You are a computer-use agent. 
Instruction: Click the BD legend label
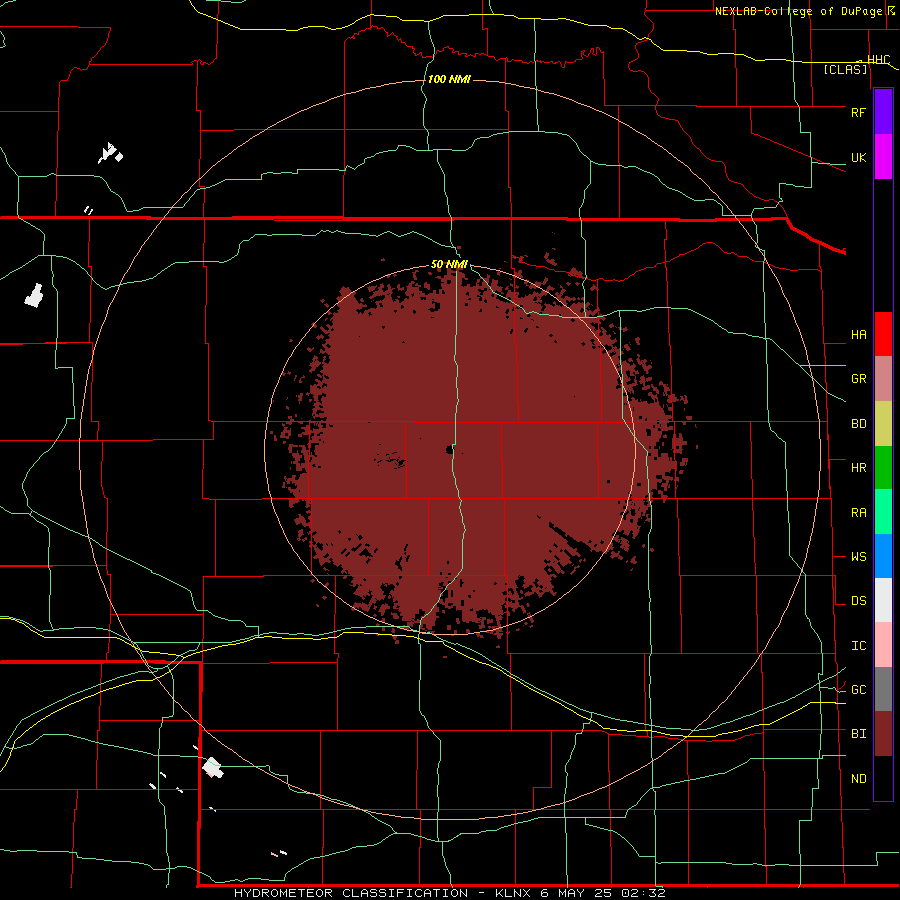[x=858, y=423]
